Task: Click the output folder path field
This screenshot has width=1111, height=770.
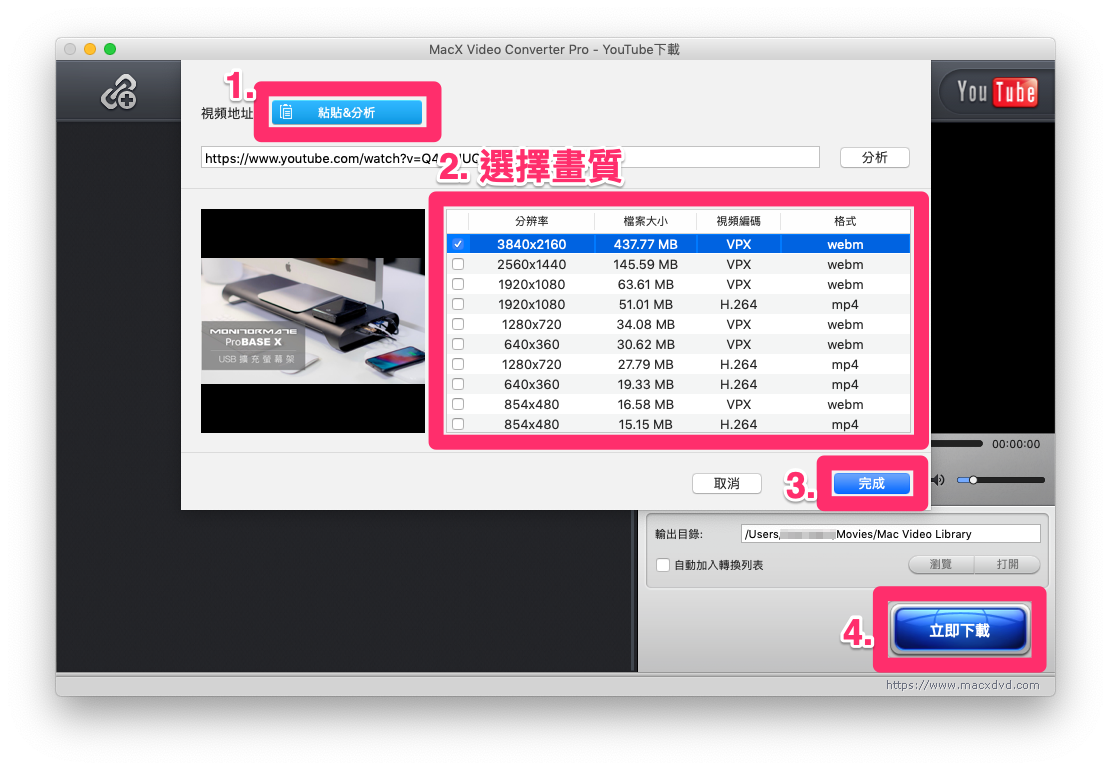Action: (x=891, y=534)
